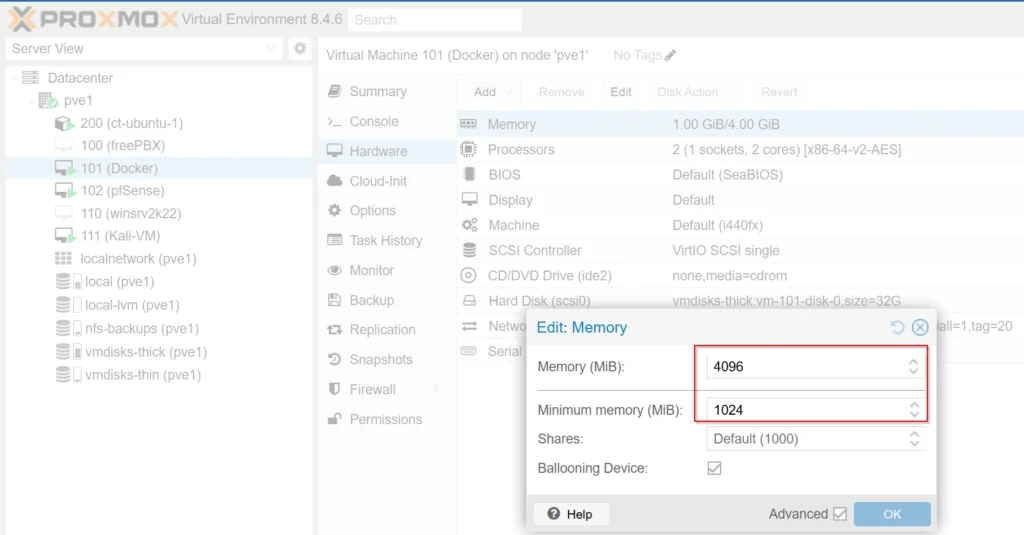Select local-lvm (pve1) storage

coord(132,305)
